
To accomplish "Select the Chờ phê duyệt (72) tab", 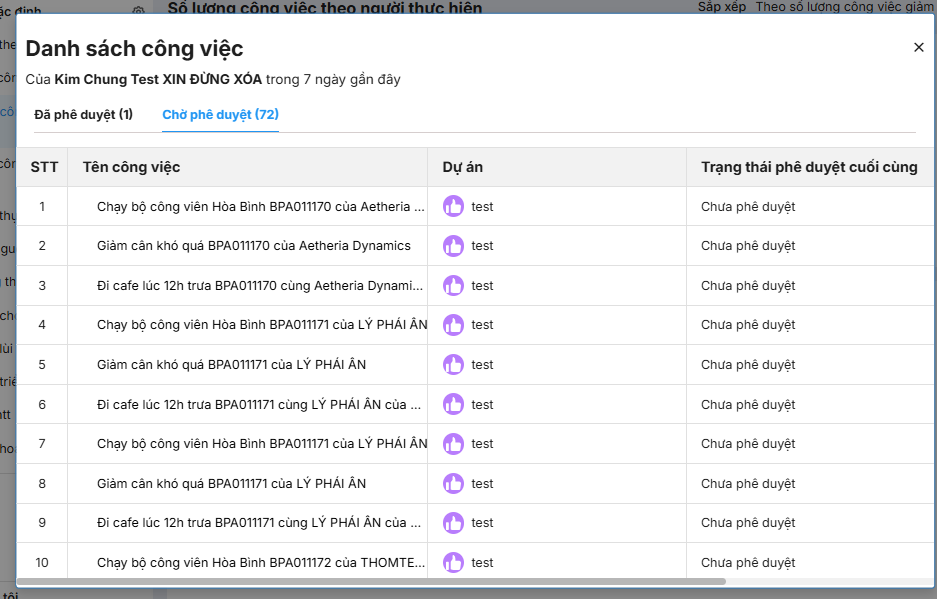I will click(x=221, y=114).
